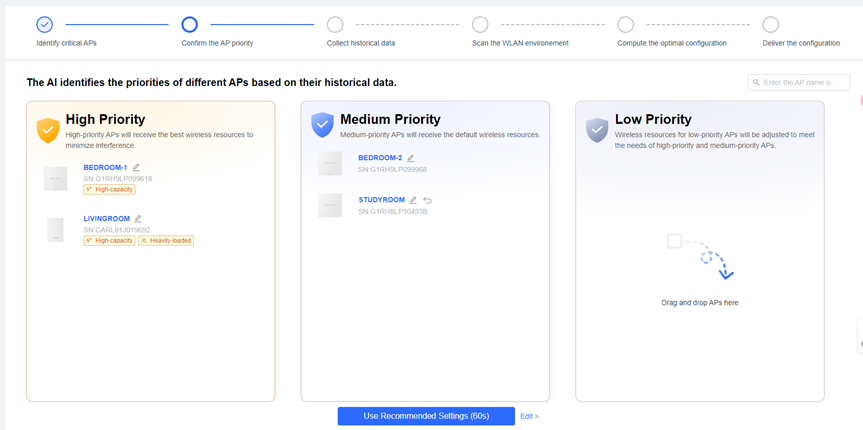Click the High Priority yellow shield icon
The image size is (863, 430).
(48, 130)
